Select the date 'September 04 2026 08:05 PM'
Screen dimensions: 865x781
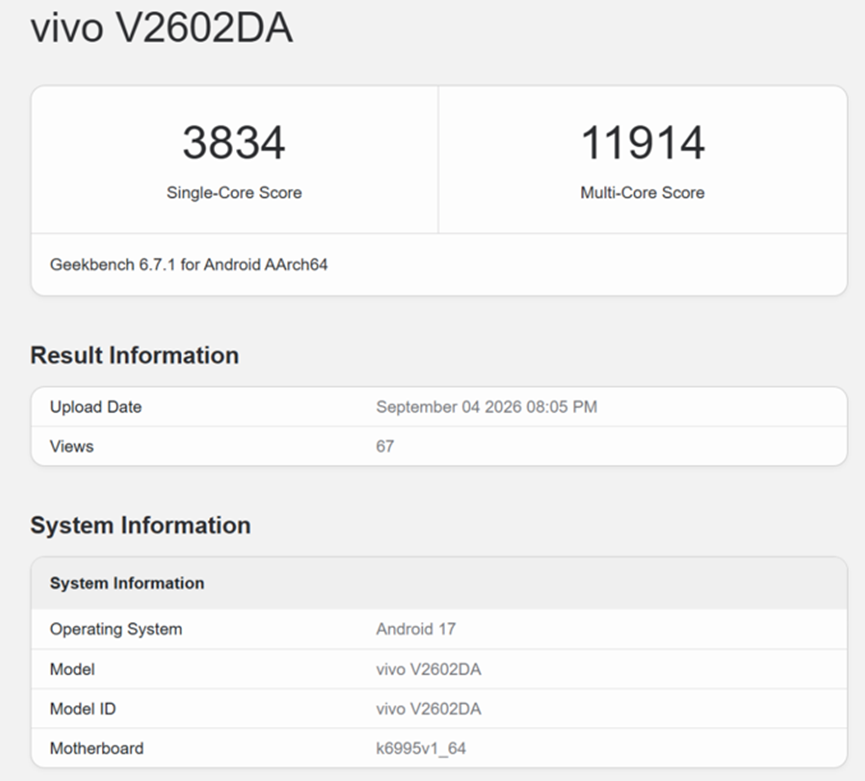tap(487, 407)
